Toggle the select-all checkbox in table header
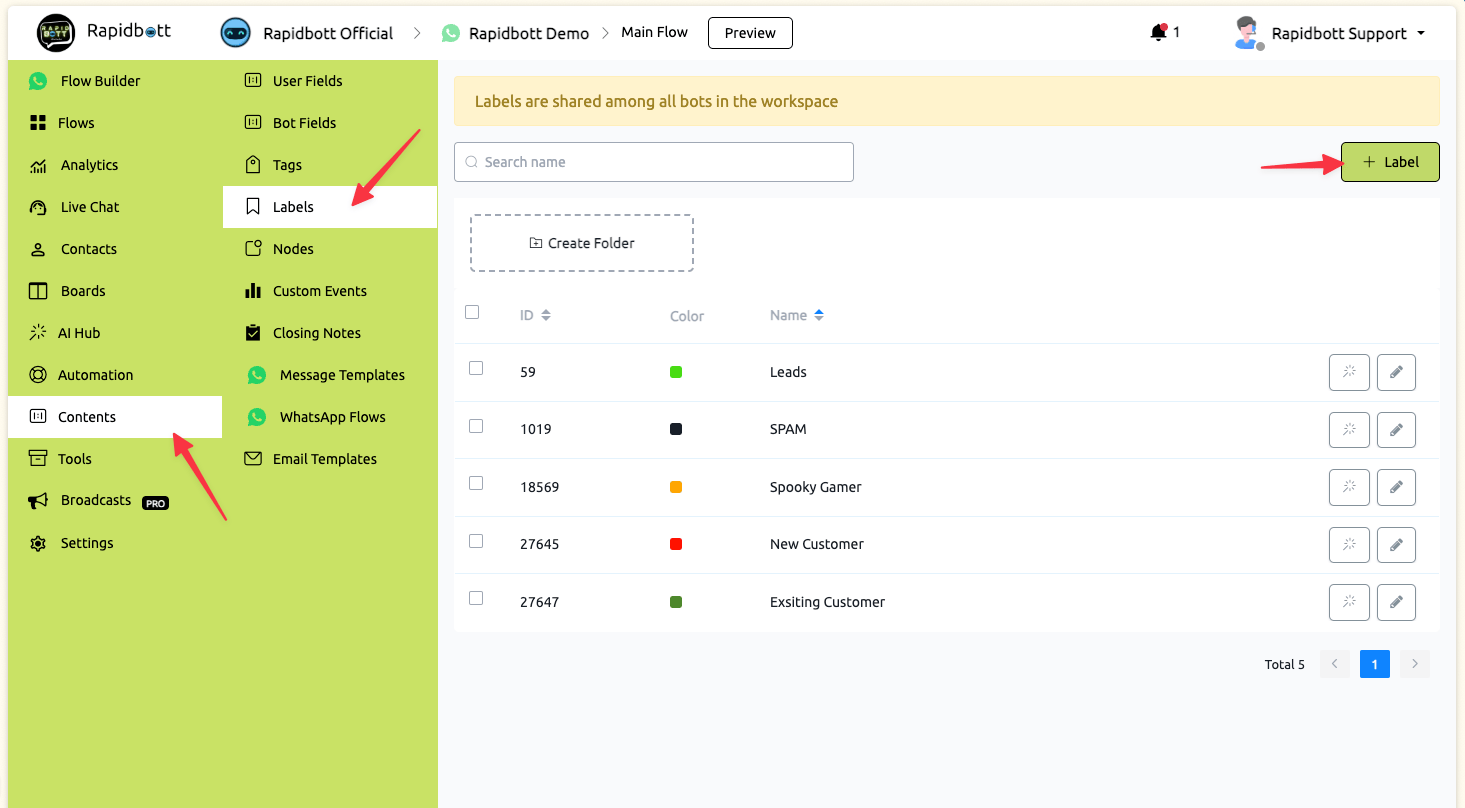 [472, 312]
